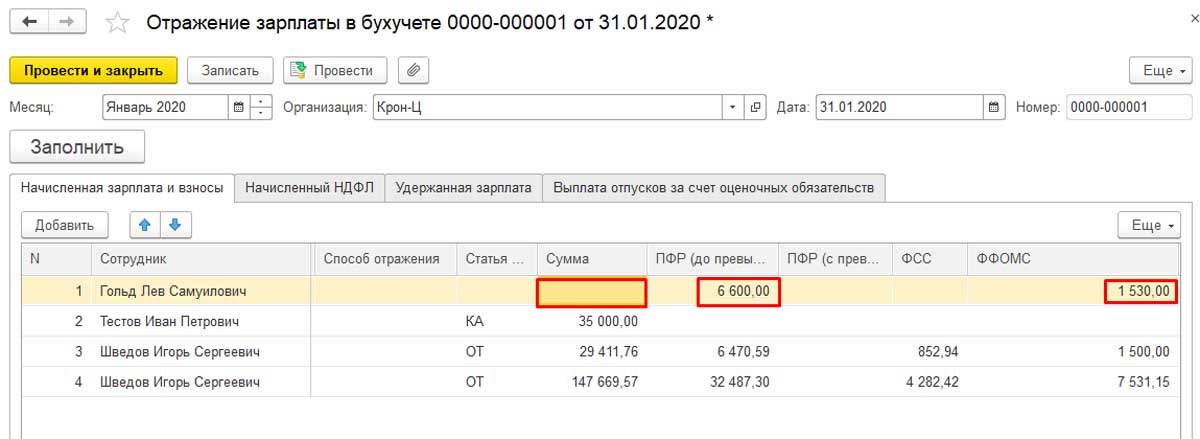Screen dimensions: 1200x439
Task: Open calendar for the Дата field
Action: 994,107
